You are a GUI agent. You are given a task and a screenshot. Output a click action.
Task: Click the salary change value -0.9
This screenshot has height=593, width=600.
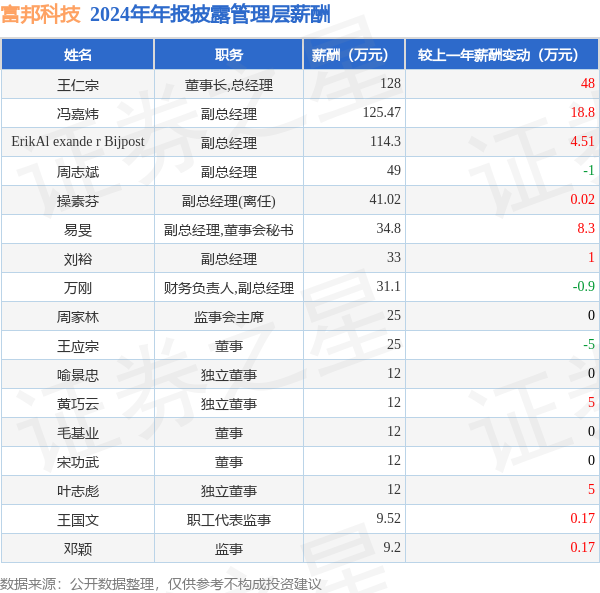point(584,287)
